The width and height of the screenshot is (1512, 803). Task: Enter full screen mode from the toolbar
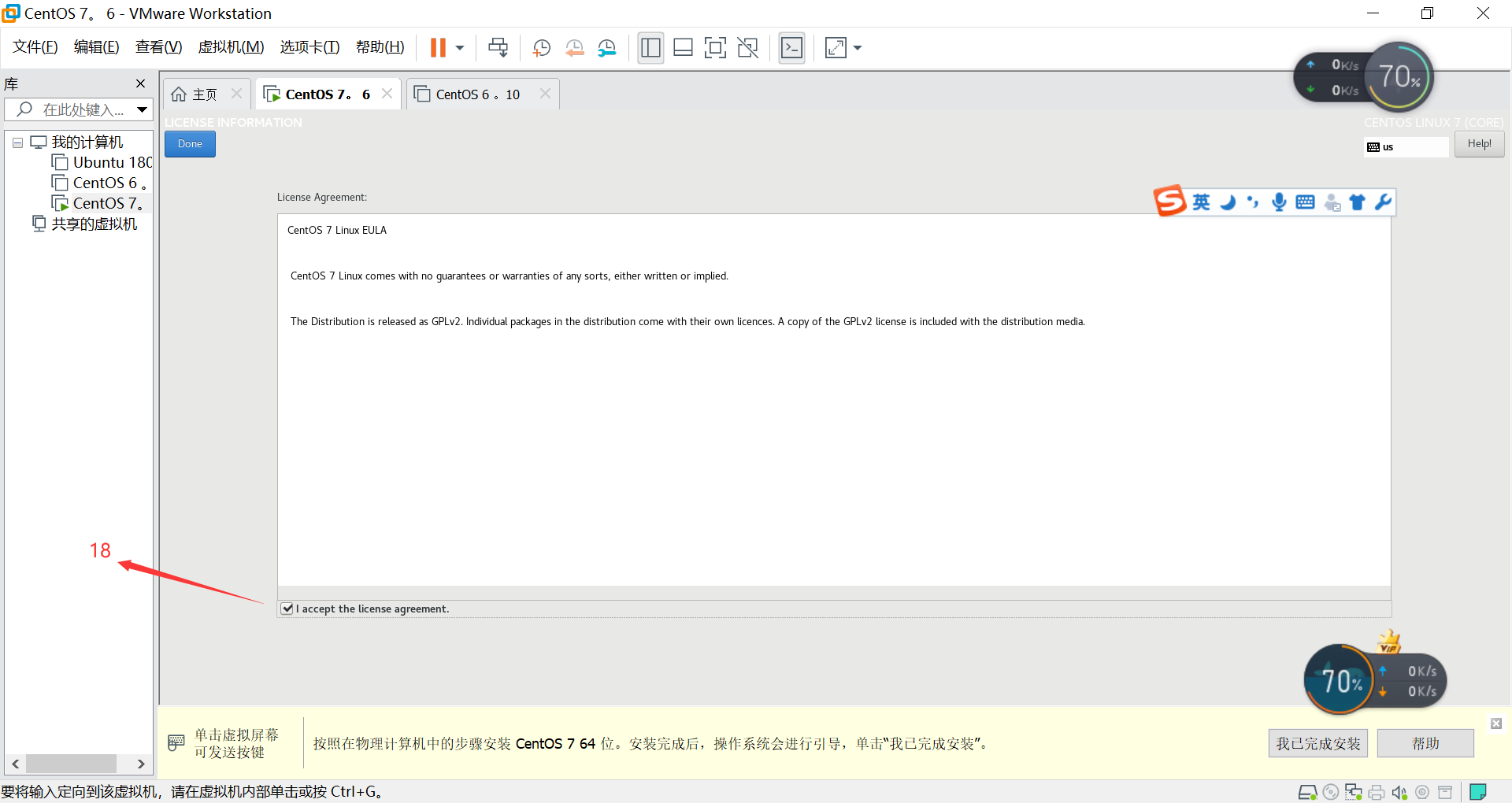click(715, 48)
